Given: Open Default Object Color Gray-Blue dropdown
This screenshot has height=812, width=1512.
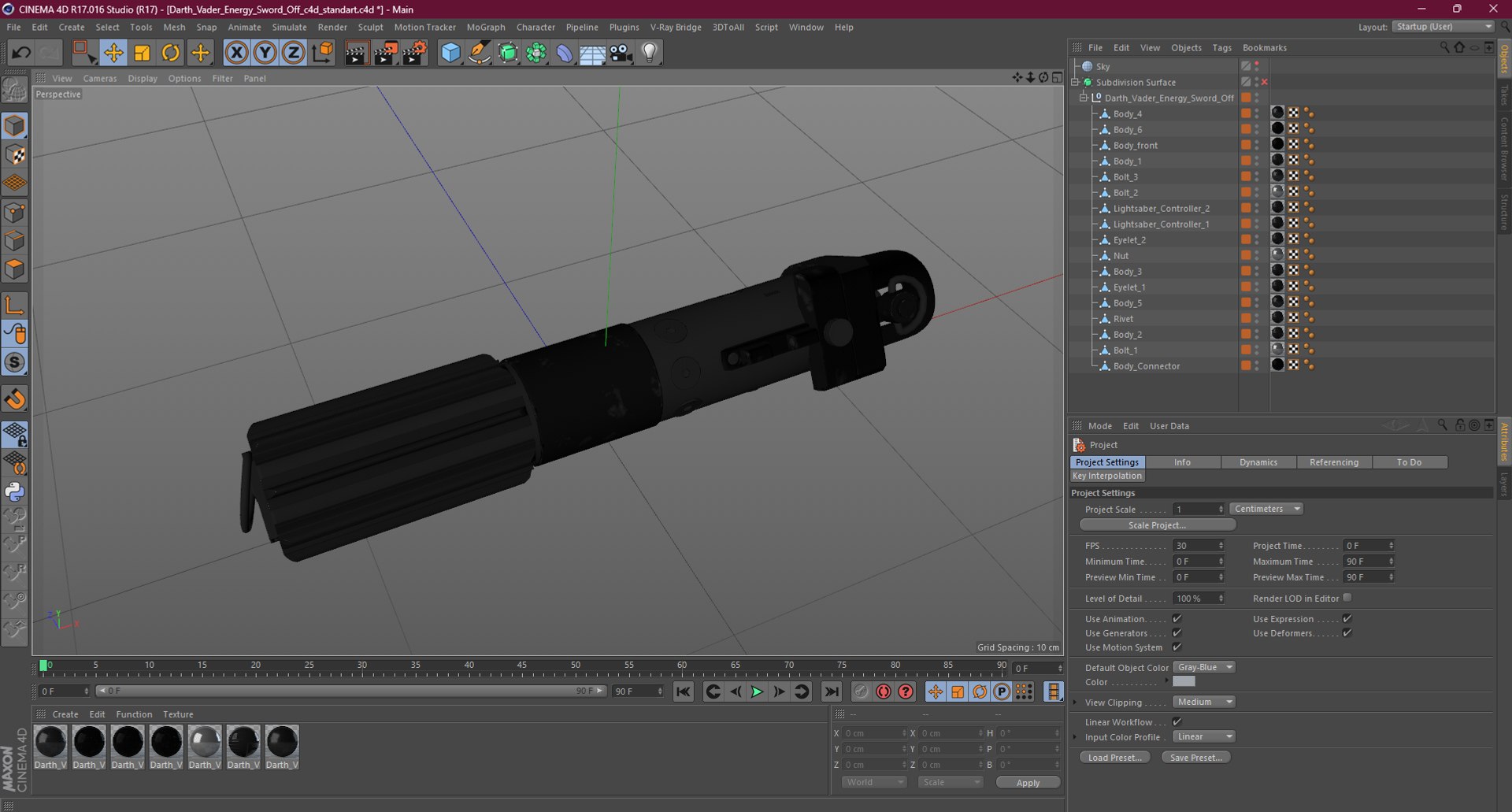Looking at the screenshot, I should click(x=1204, y=667).
